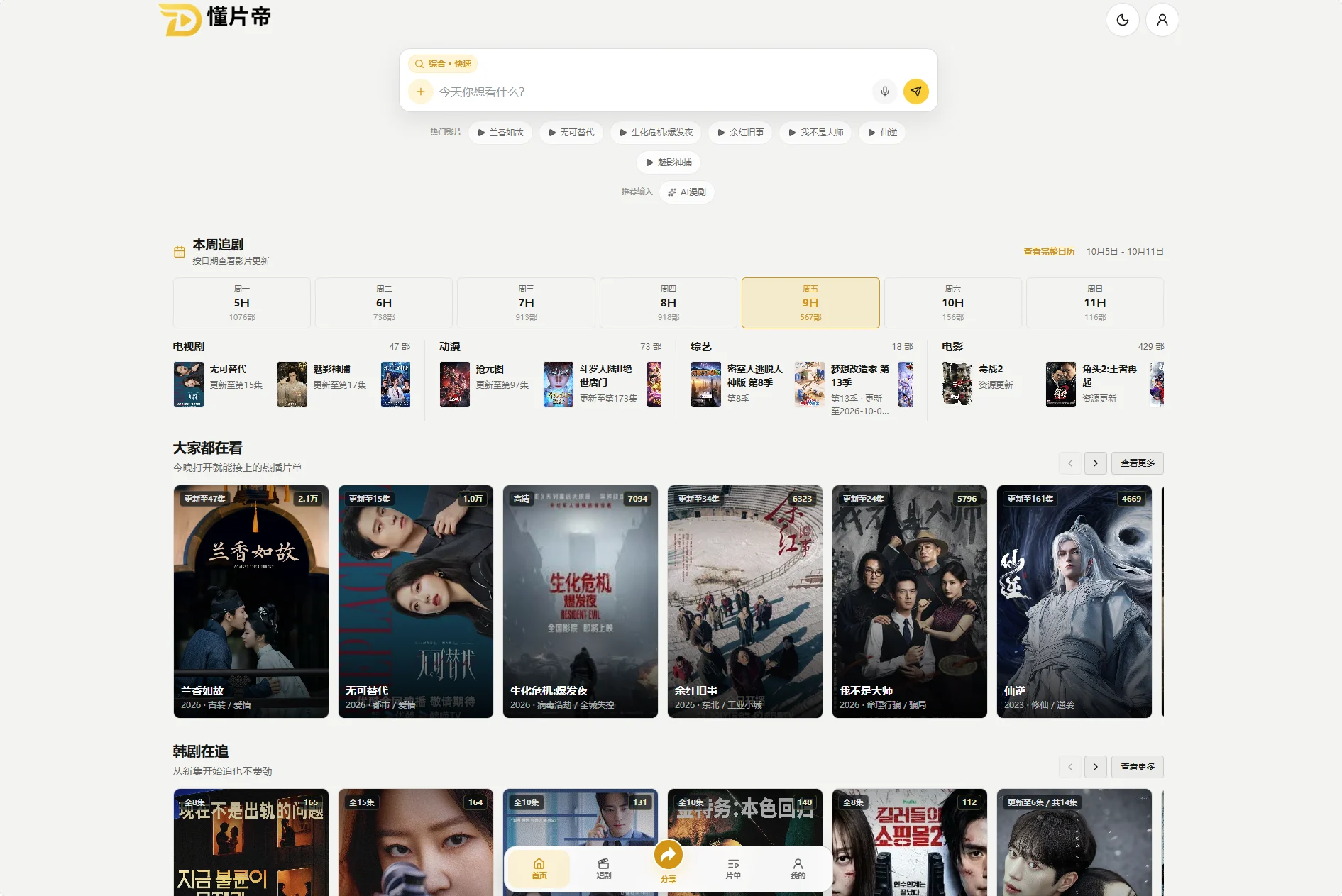Pick hot film tag 生化危机:爆发夜
This screenshot has height=896, width=1342.
(x=656, y=133)
